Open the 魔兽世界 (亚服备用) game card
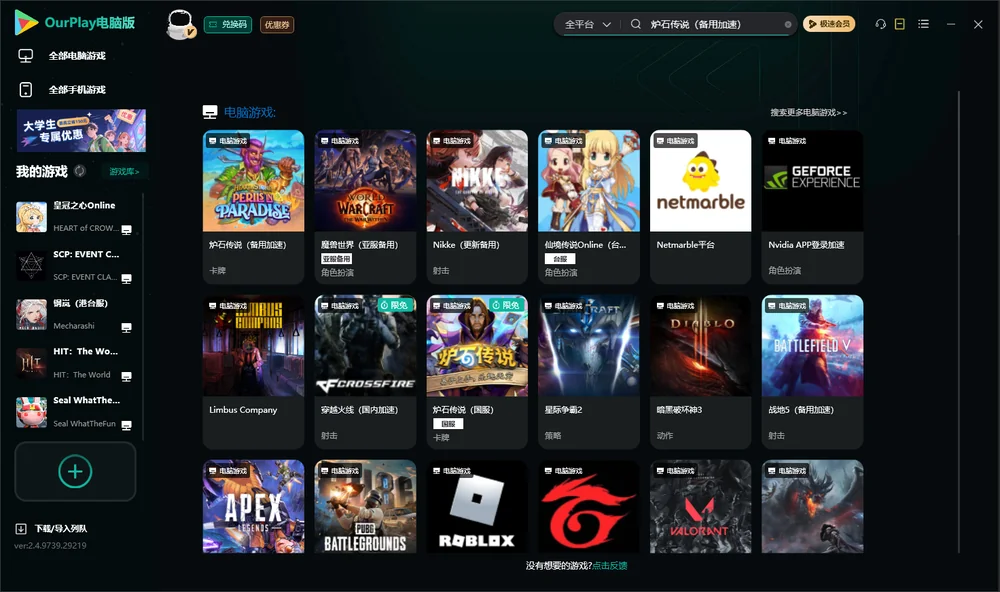 [x=365, y=207]
